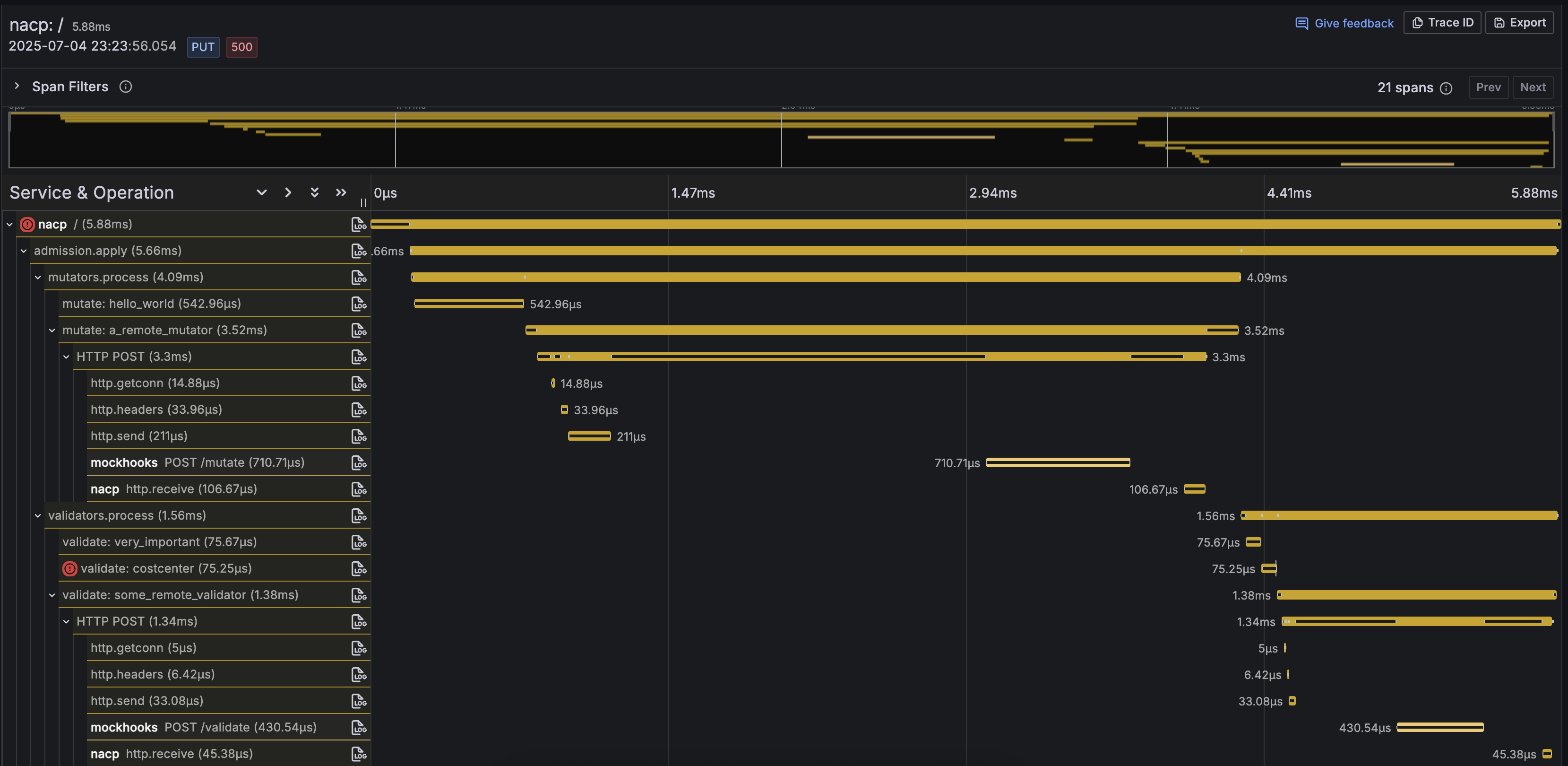Click the mockhooks 710.71µs timeline bar
This screenshot has height=766, width=1568.
point(1058,463)
